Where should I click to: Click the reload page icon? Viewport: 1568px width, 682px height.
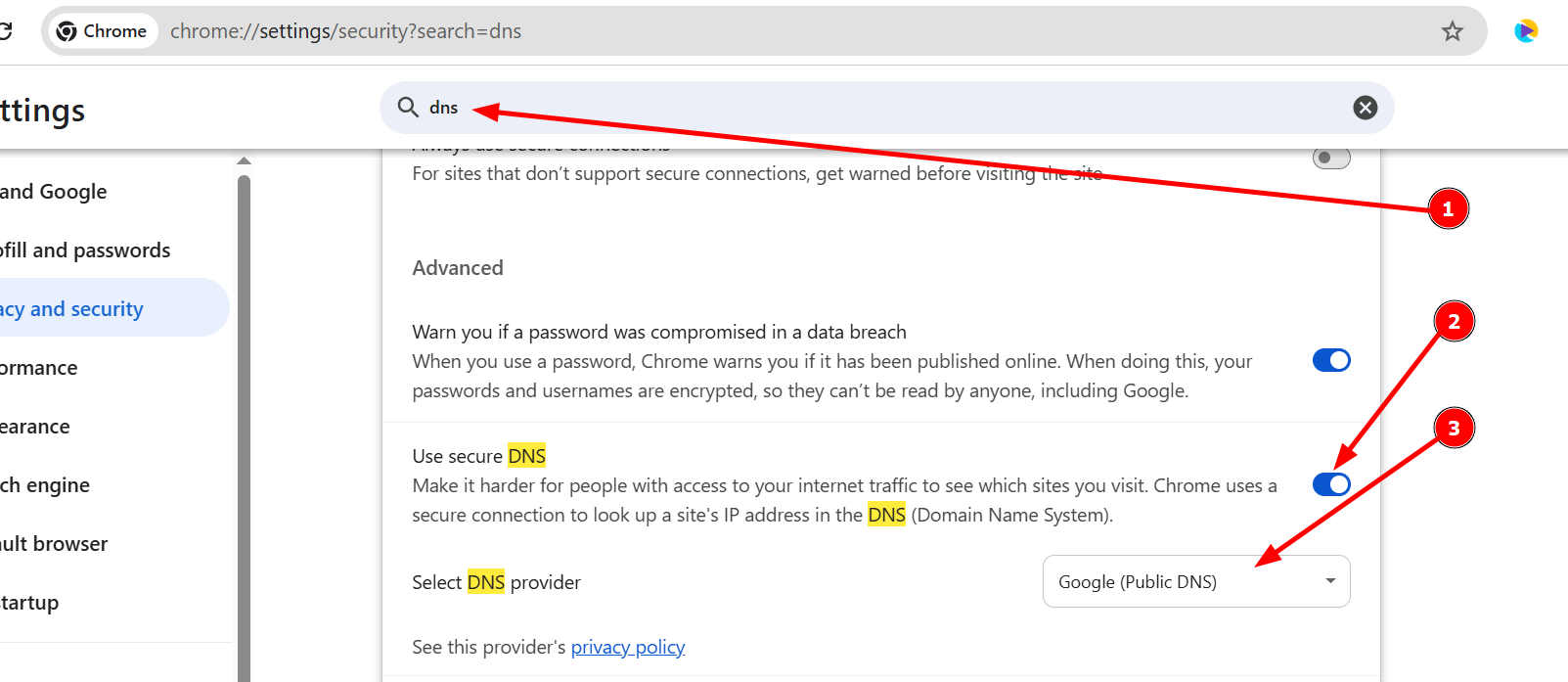pos(5,31)
